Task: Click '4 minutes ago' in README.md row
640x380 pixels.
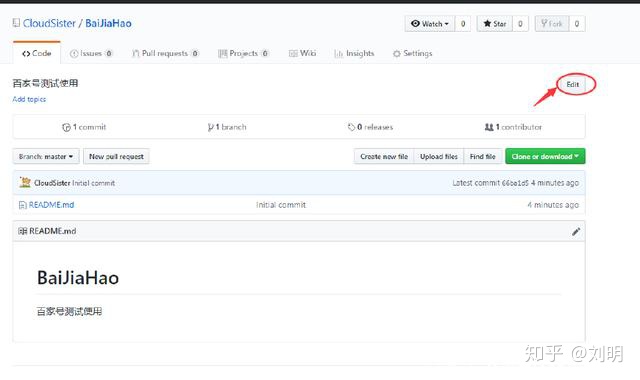Action: (553, 205)
